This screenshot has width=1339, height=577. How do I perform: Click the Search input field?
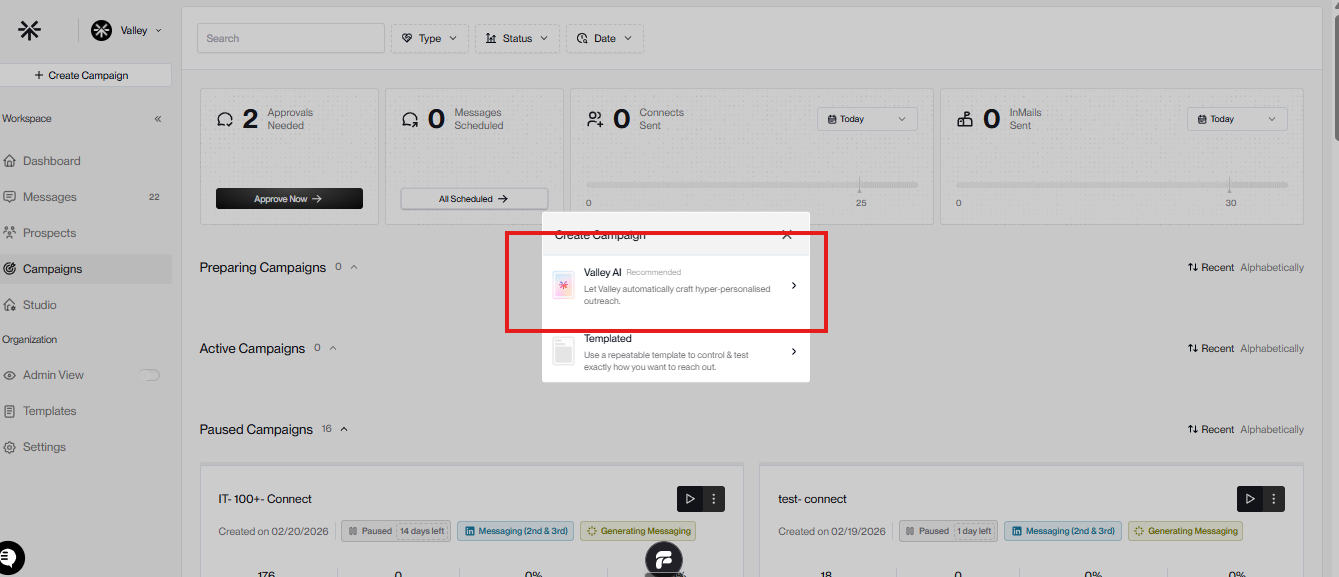[291, 38]
